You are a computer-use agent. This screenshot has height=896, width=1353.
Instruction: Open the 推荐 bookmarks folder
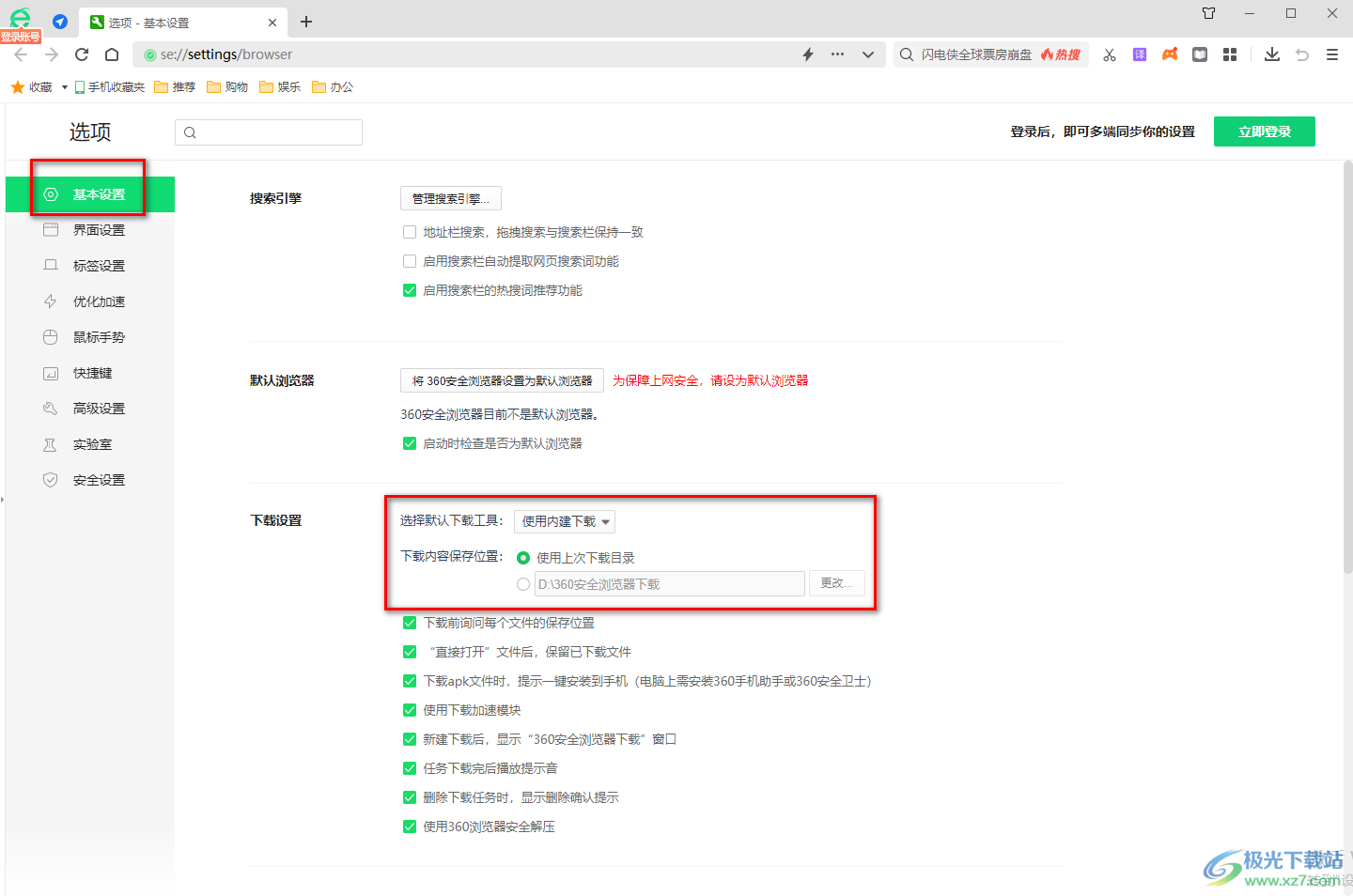[x=175, y=87]
